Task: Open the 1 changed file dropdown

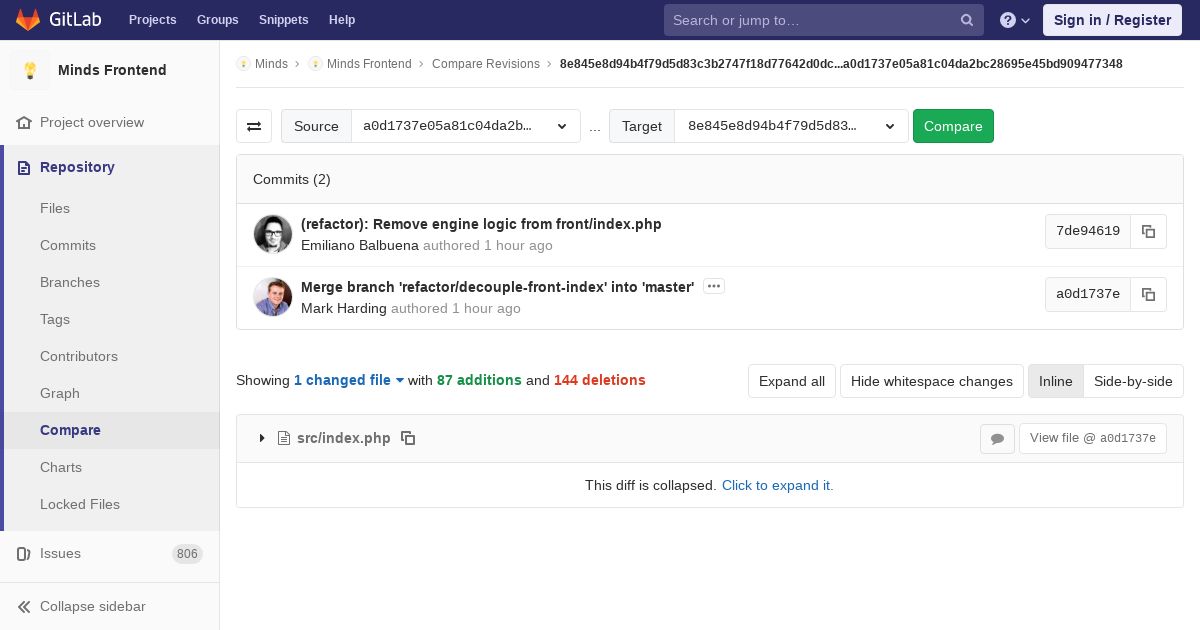Action: click(x=349, y=380)
